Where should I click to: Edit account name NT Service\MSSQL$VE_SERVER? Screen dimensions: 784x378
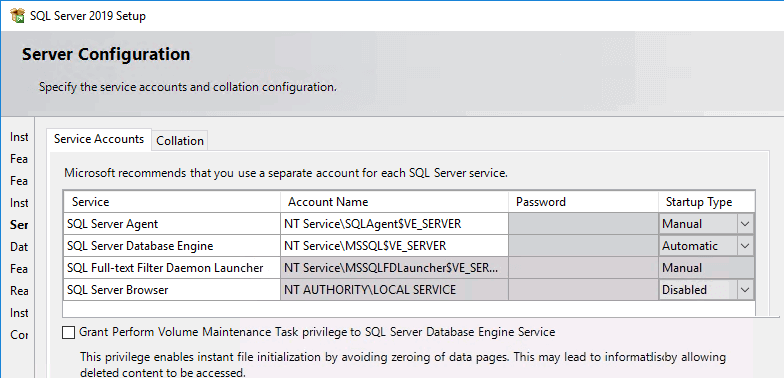394,246
